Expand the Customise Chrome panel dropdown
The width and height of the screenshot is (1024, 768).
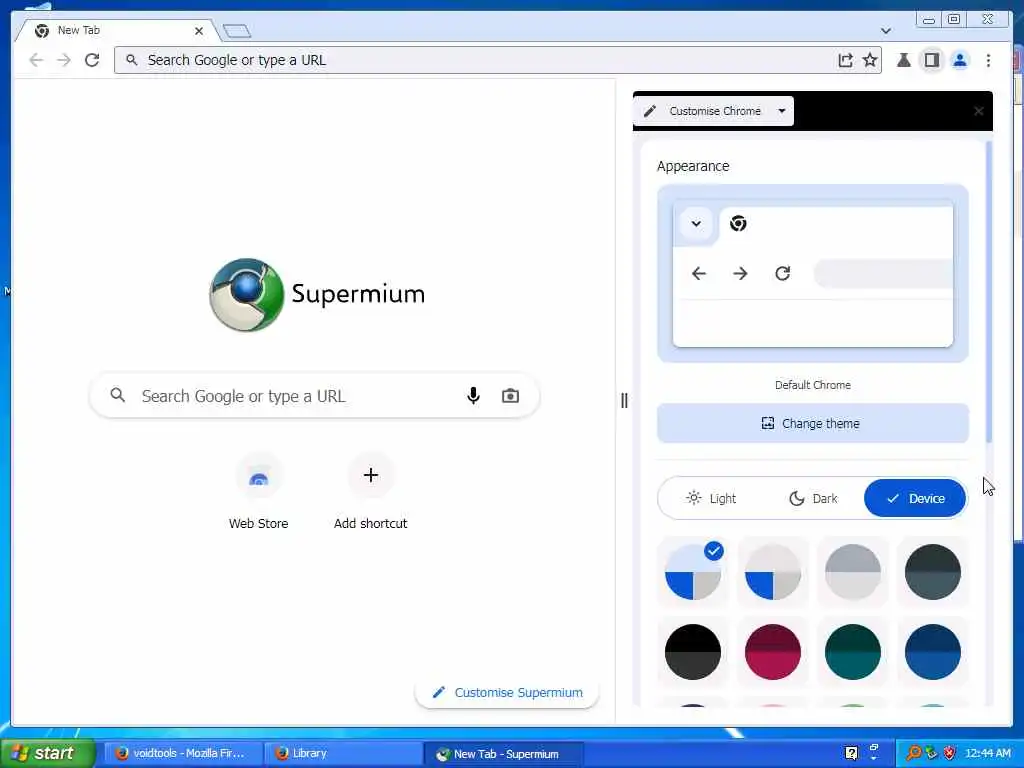click(782, 111)
